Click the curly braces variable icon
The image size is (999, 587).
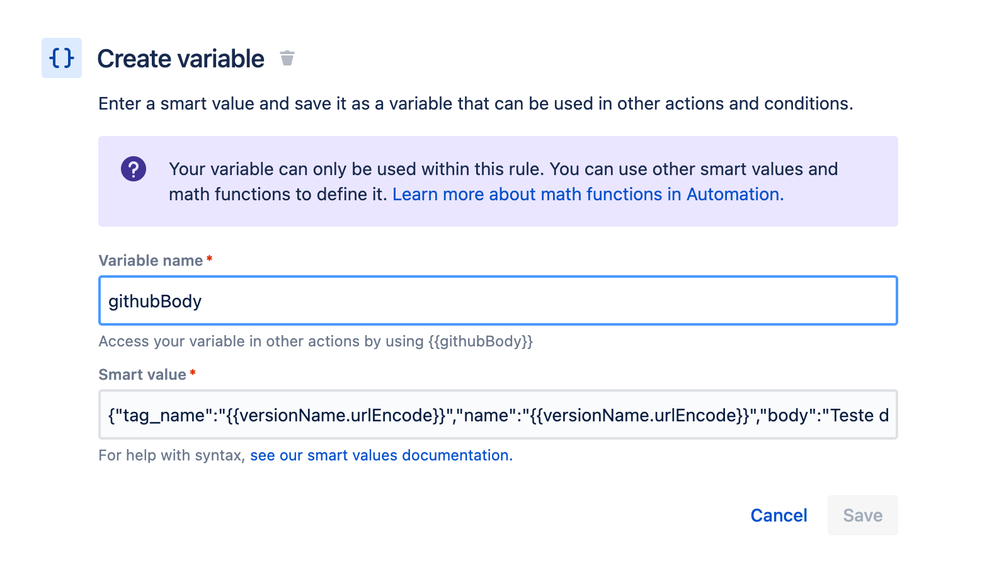62,58
